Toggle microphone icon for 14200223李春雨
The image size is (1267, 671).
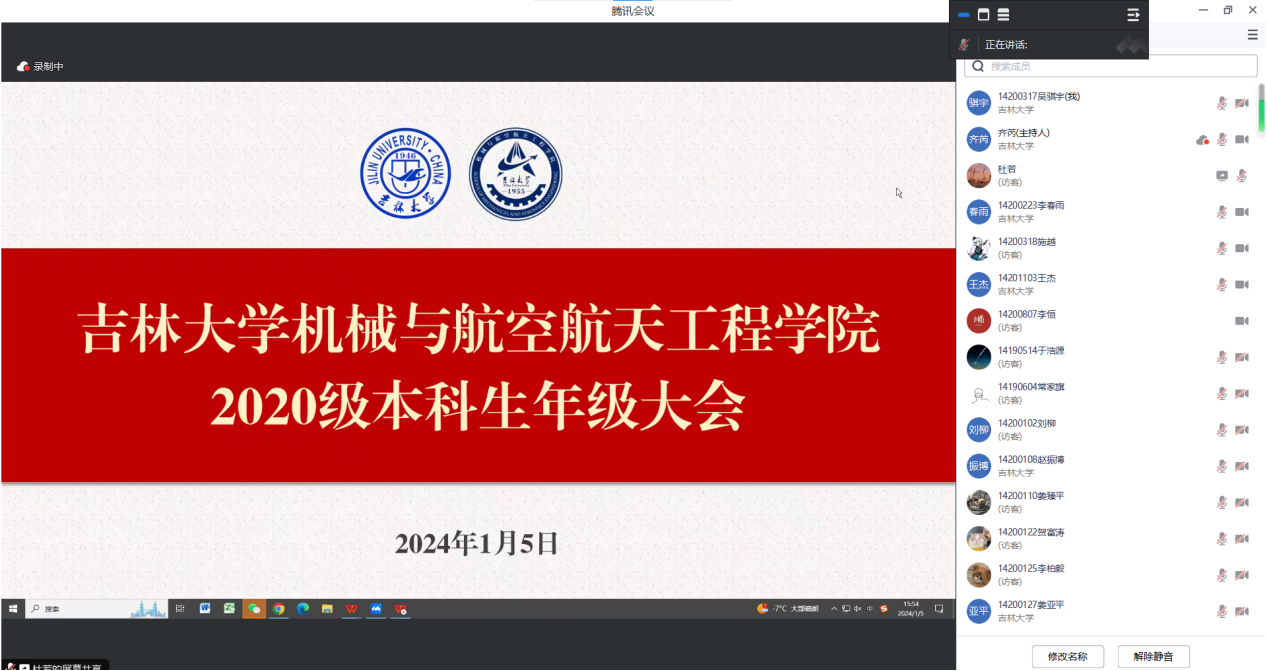coord(1221,212)
